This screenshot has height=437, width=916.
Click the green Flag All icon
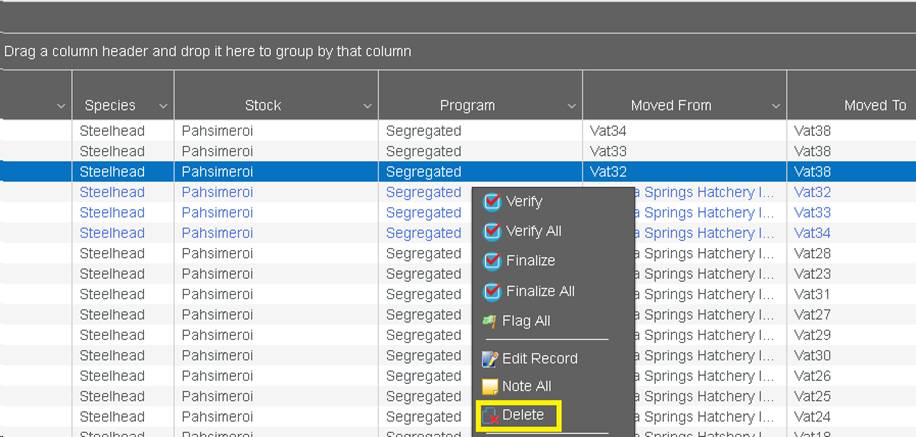coord(490,321)
